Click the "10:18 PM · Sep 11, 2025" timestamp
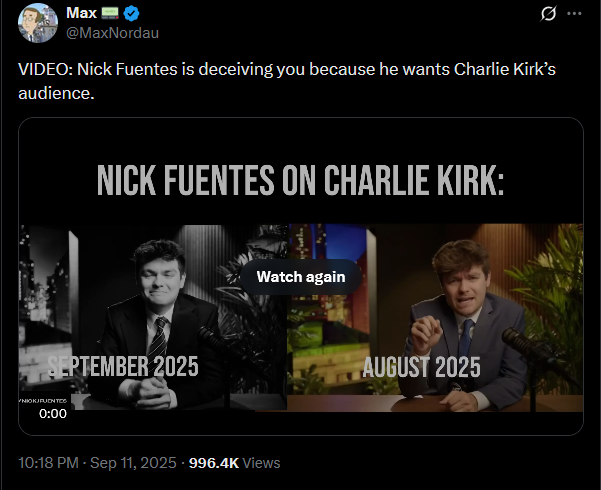 95,463
